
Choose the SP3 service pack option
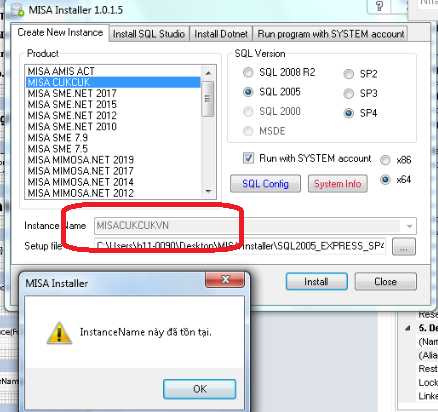348,93
